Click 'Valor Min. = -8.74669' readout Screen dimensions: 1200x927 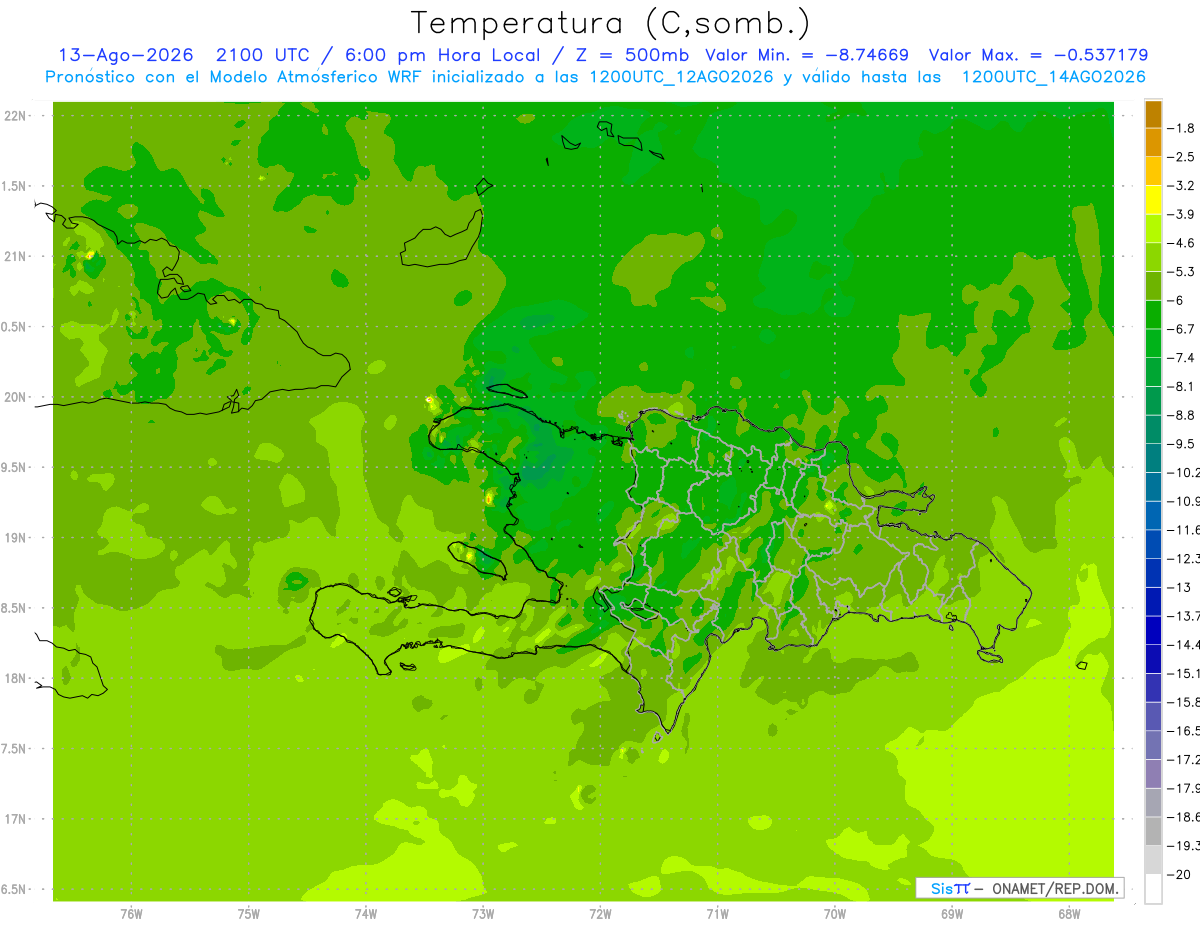pos(807,56)
